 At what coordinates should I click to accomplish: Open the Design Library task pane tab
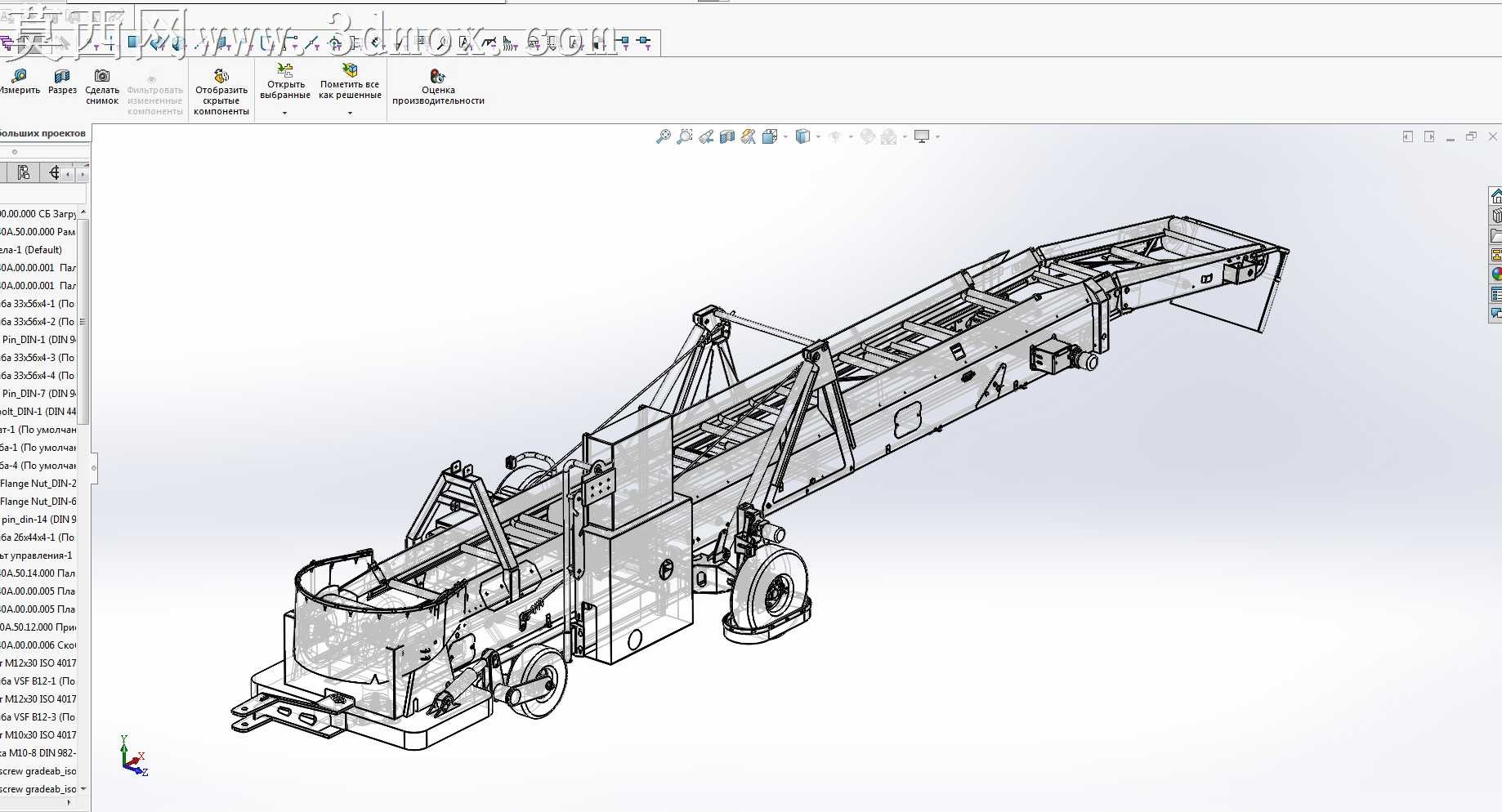coord(1495,216)
